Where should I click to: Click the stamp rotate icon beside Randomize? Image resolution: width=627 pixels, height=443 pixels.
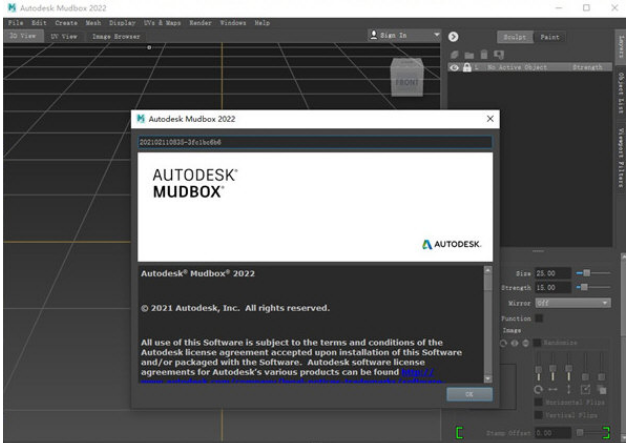click(503, 343)
